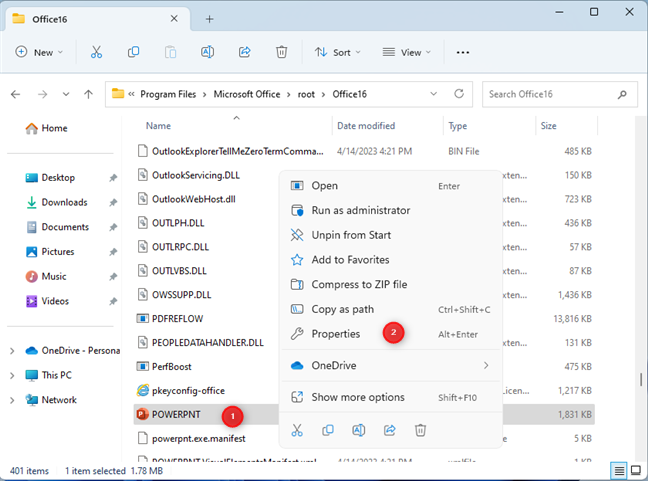Image resolution: width=648 pixels, height=481 pixels.
Task: Rename using the context menu rename icon
Action: [x=358, y=430]
